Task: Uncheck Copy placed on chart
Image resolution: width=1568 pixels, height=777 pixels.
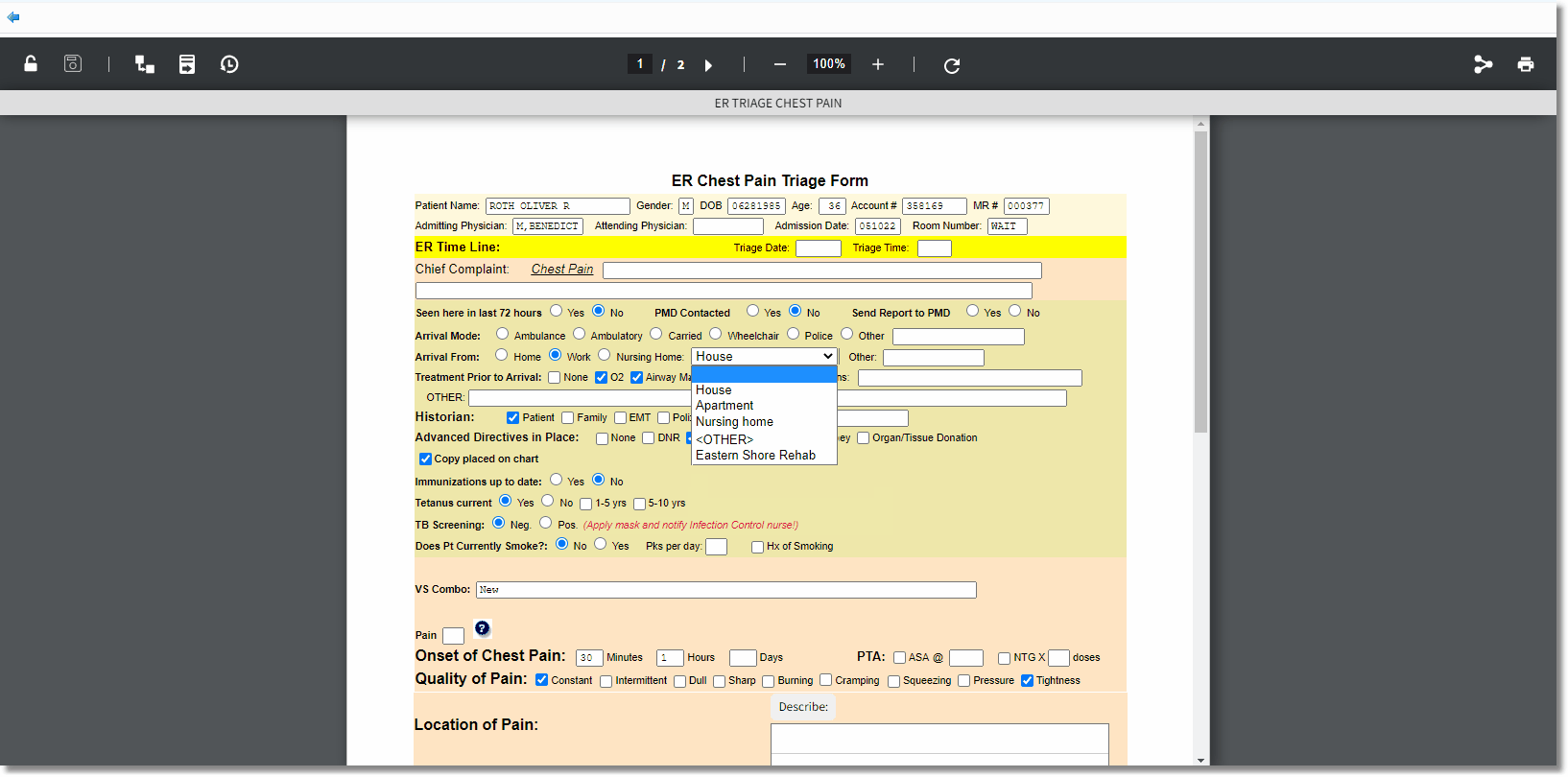Action: (426, 459)
